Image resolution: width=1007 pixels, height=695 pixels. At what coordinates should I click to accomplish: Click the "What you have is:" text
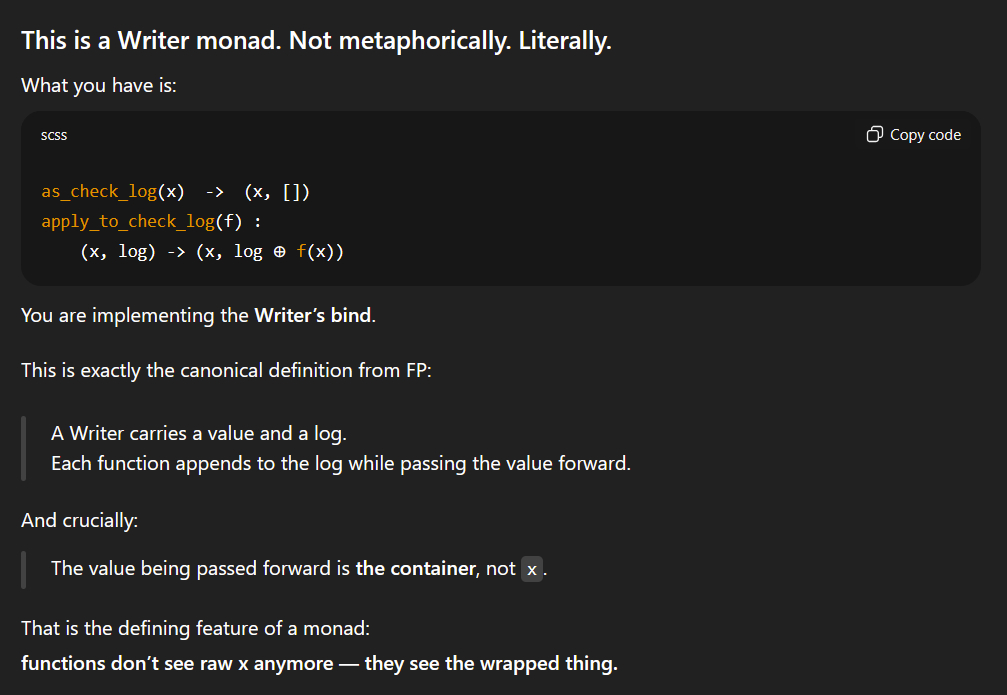[x=99, y=86]
